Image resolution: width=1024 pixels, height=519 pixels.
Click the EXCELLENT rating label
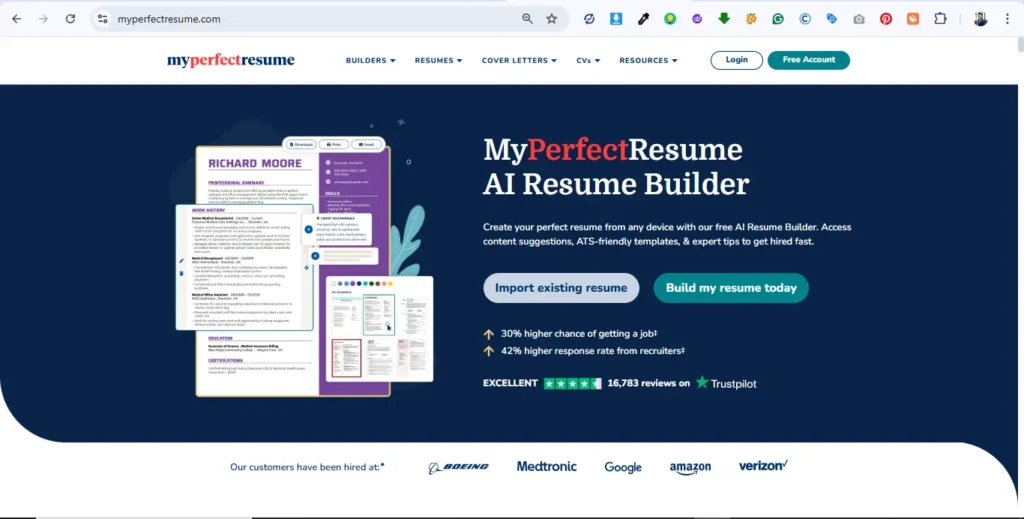pyautogui.click(x=510, y=383)
